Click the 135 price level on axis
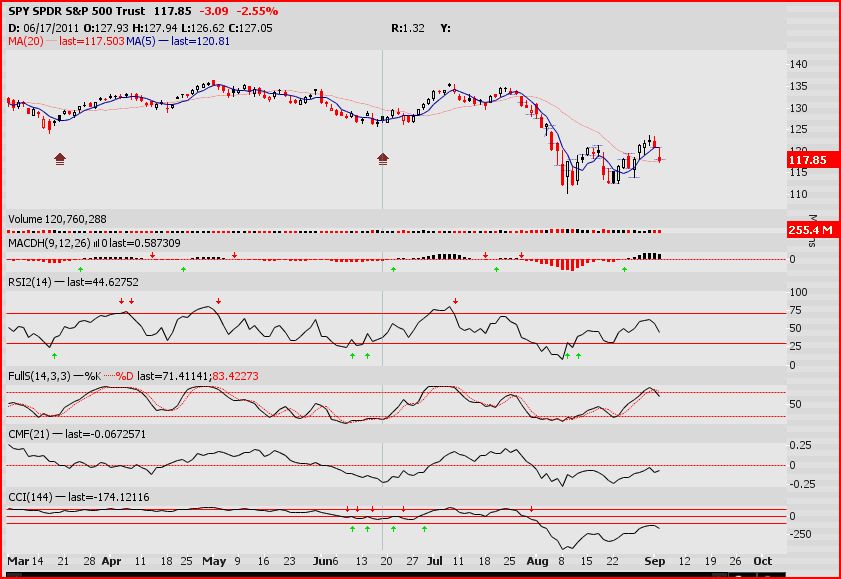841x579 pixels. pos(799,86)
